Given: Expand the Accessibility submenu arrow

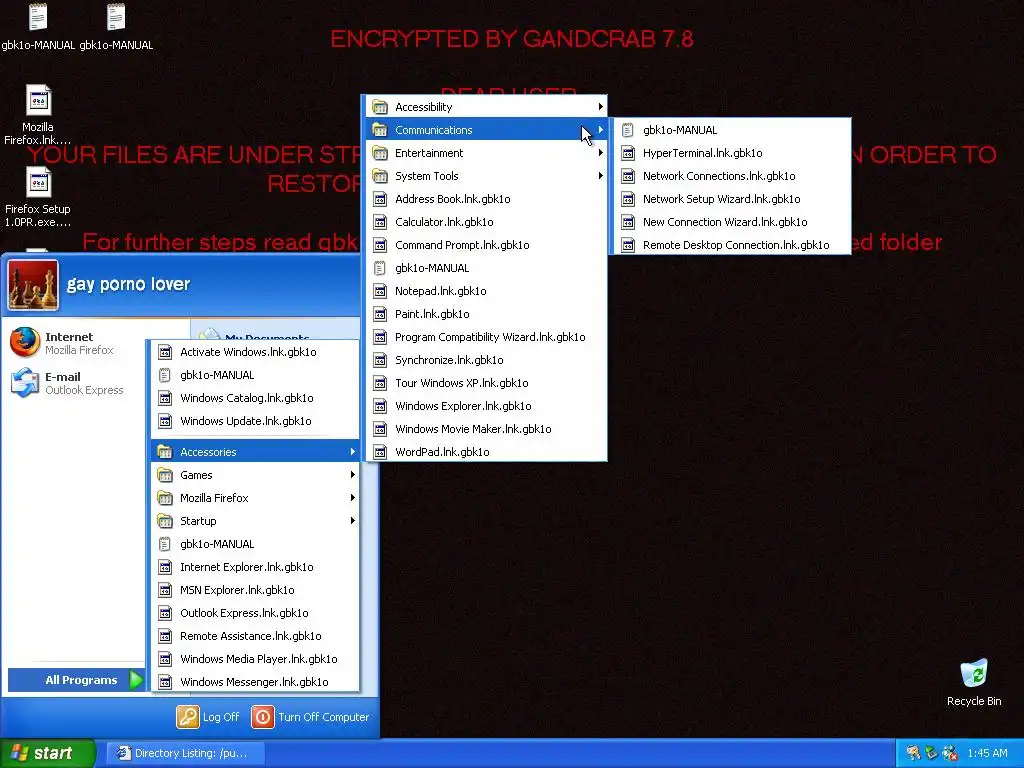Looking at the screenshot, I should click(x=600, y=107).
